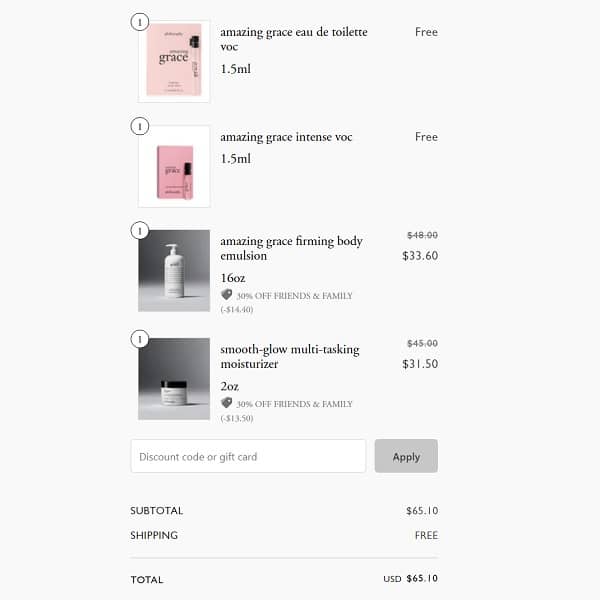The width and height of the screenshot is (600, 600).
Task: Select the amazing grace eau de toilette voc title
Action: (x=293, y=39)
